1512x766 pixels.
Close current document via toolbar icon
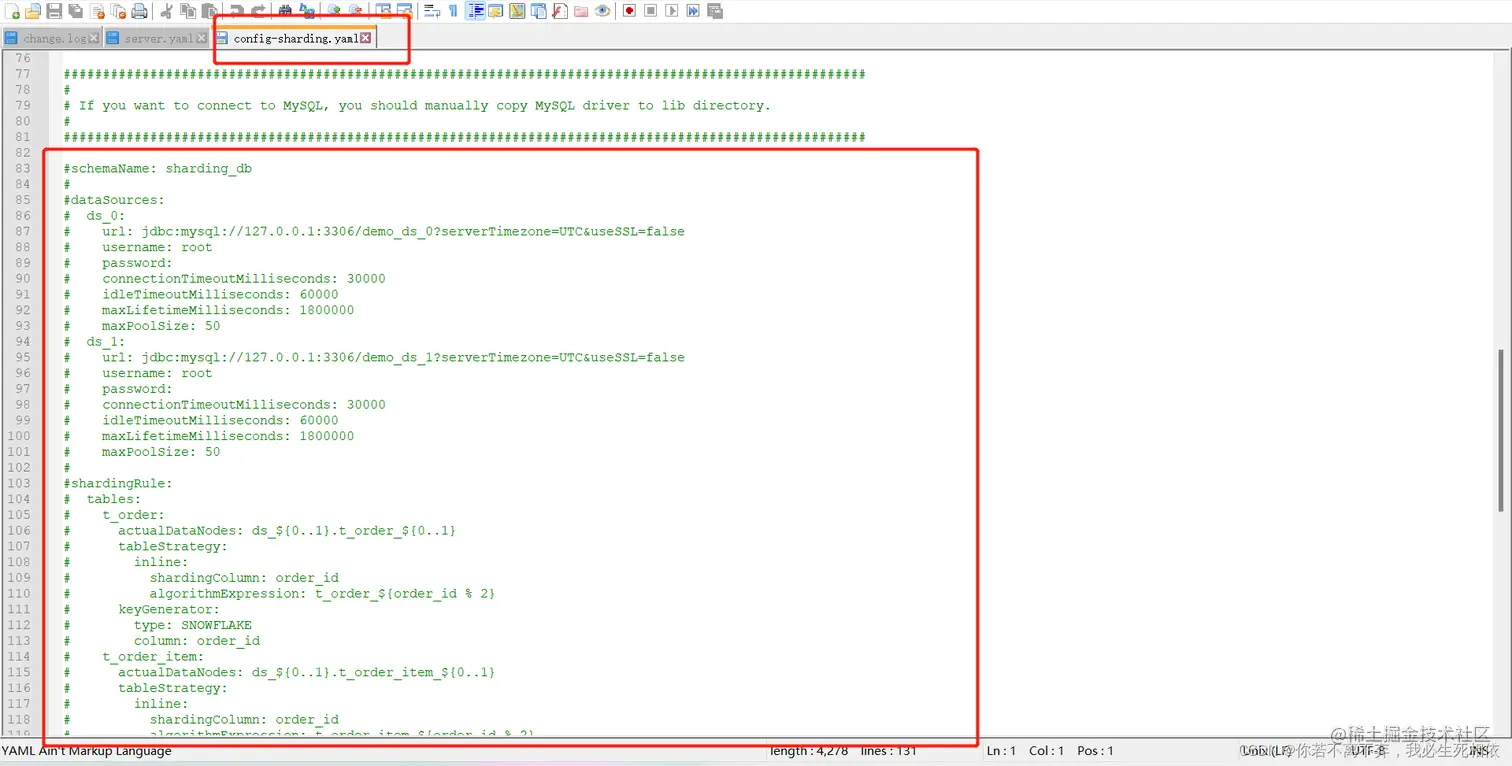click(x=97, y=11)
